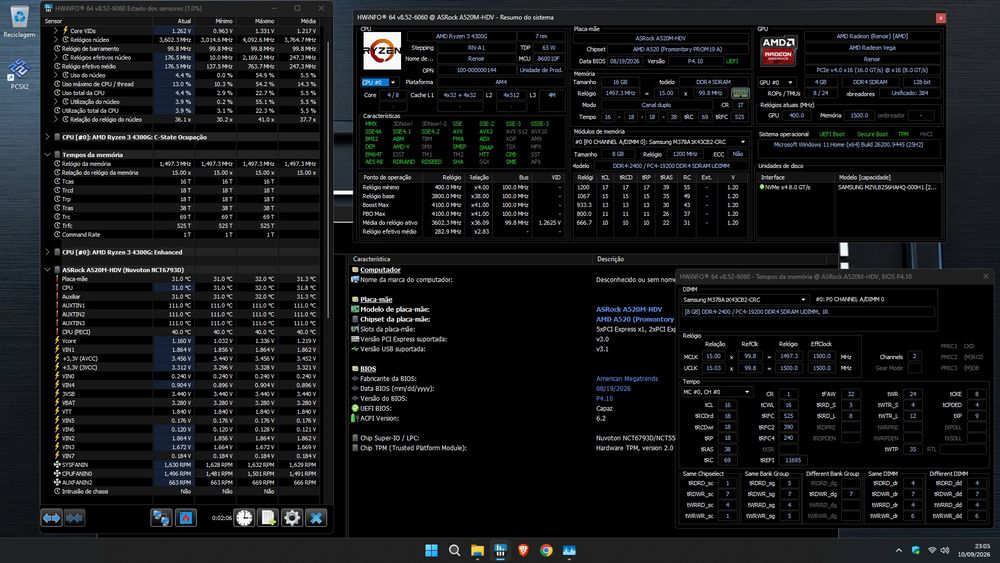Image resolution: width=1000 pixels, height=563 pixels.
Task: Select the Vcore sensor row
Action: pos(180,340)
